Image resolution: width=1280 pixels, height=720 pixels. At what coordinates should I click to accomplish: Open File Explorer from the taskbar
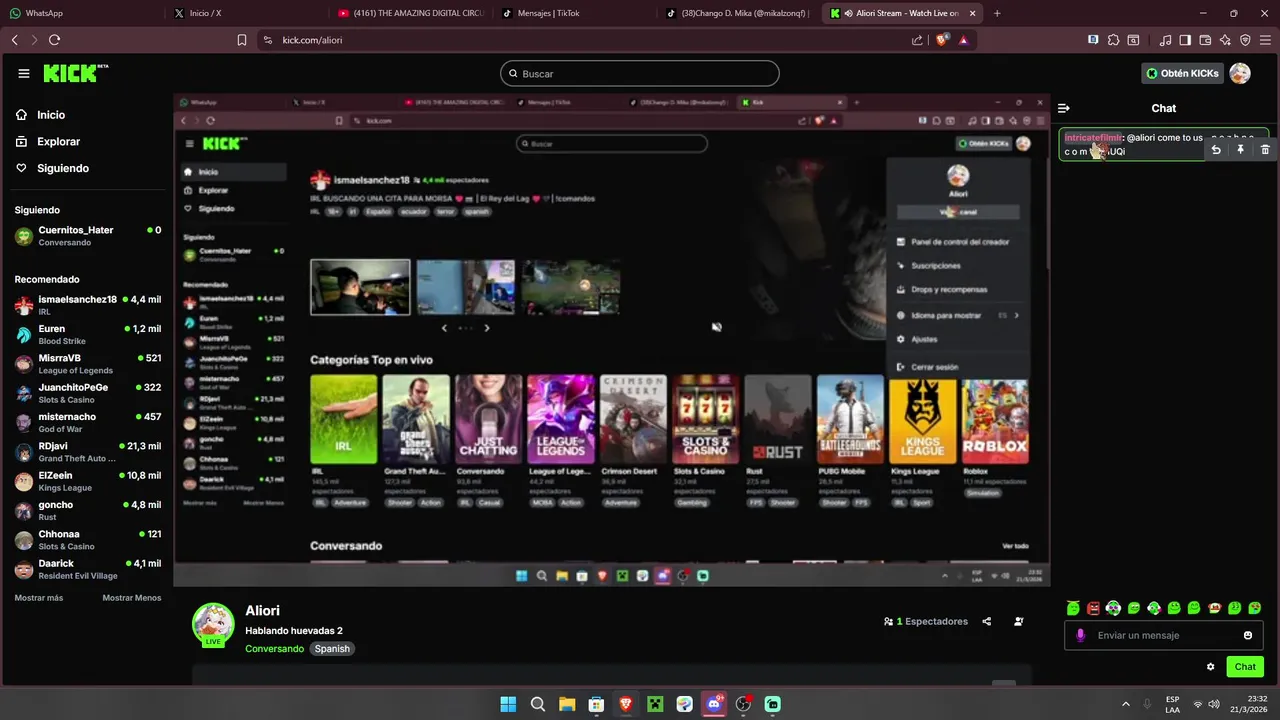pos(567,704)
